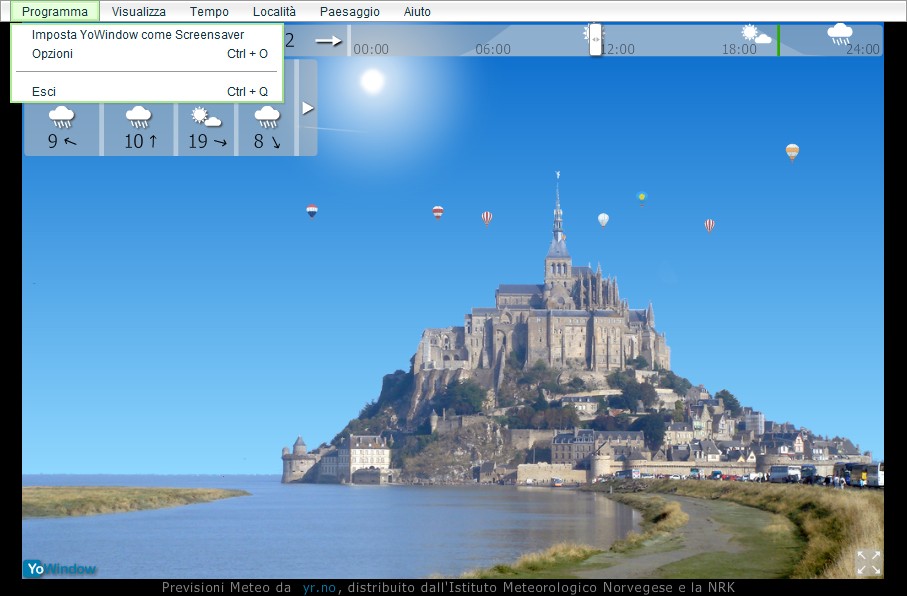
Task: Choose Imposta YoWindow come Screensaver
Action: (x=147, y=35)
